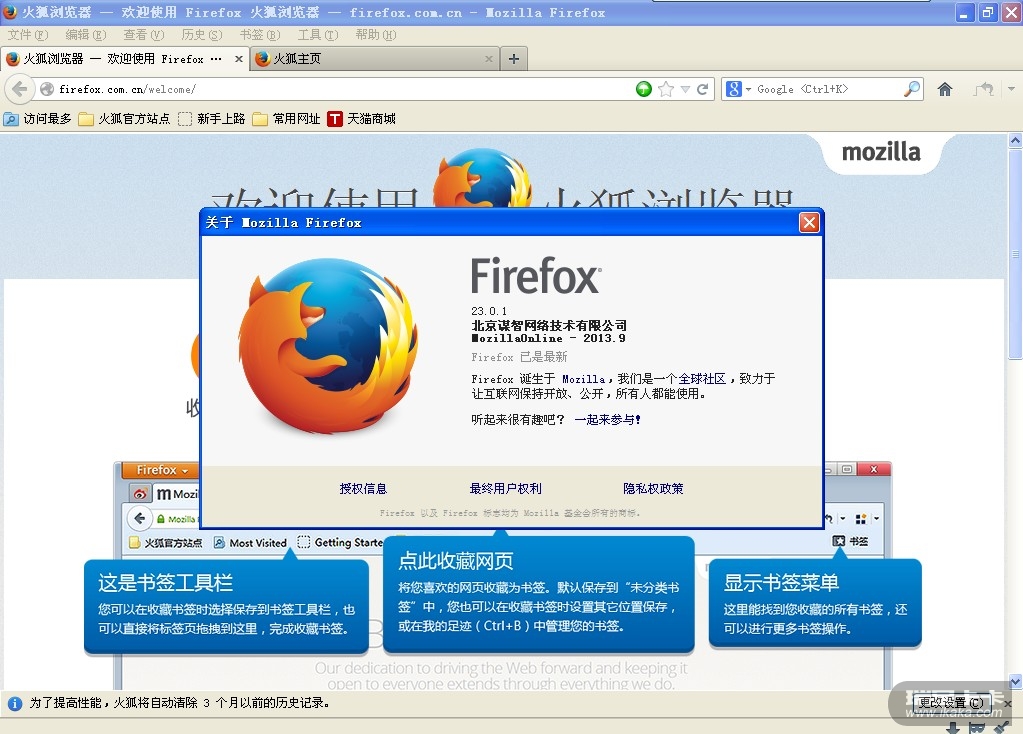This screenshot has height=734, width=1023.
Task: Open the 书签 menu
Action: coord(260,35)
